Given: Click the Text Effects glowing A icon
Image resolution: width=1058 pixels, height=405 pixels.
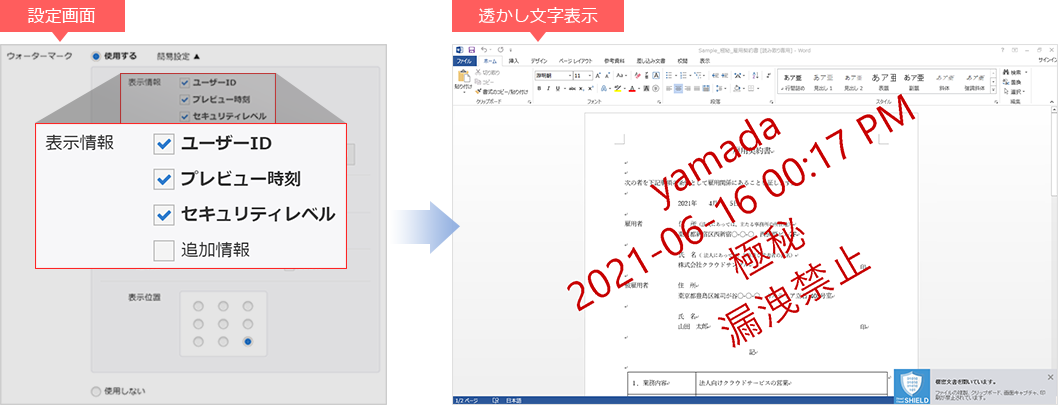Looking at the screenshot, I should coord(604,88).
